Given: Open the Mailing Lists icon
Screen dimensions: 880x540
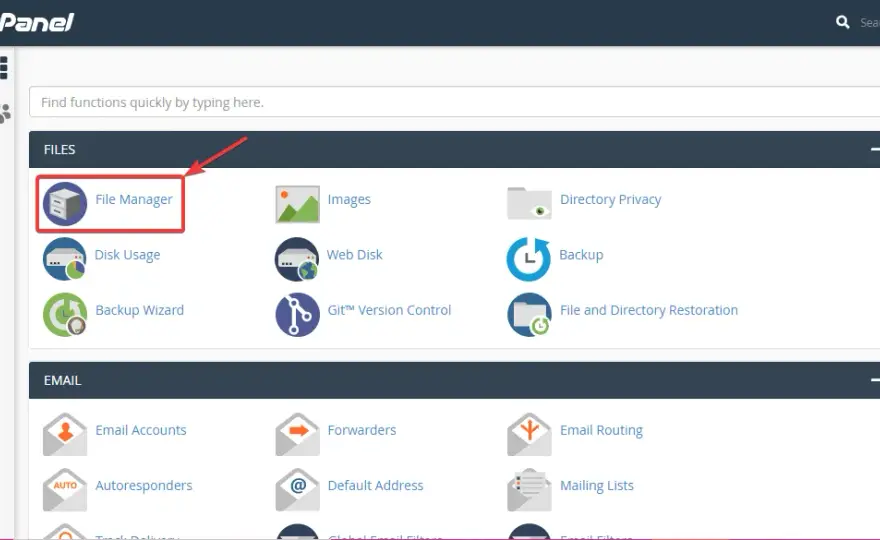Looking at the screenshot, I should 529,489.
